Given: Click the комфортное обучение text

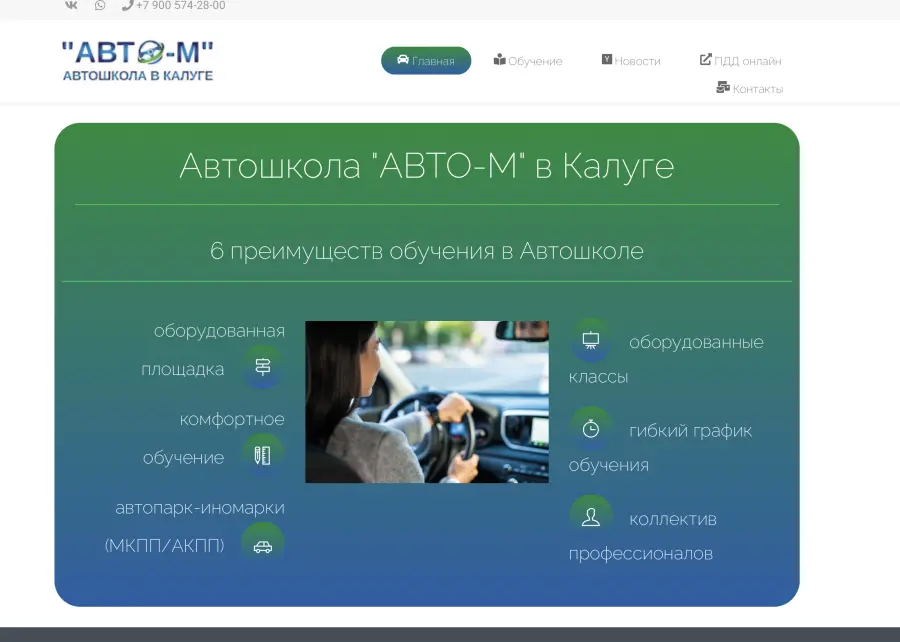Looking at the screenshot, I should [x=214, y=438].
